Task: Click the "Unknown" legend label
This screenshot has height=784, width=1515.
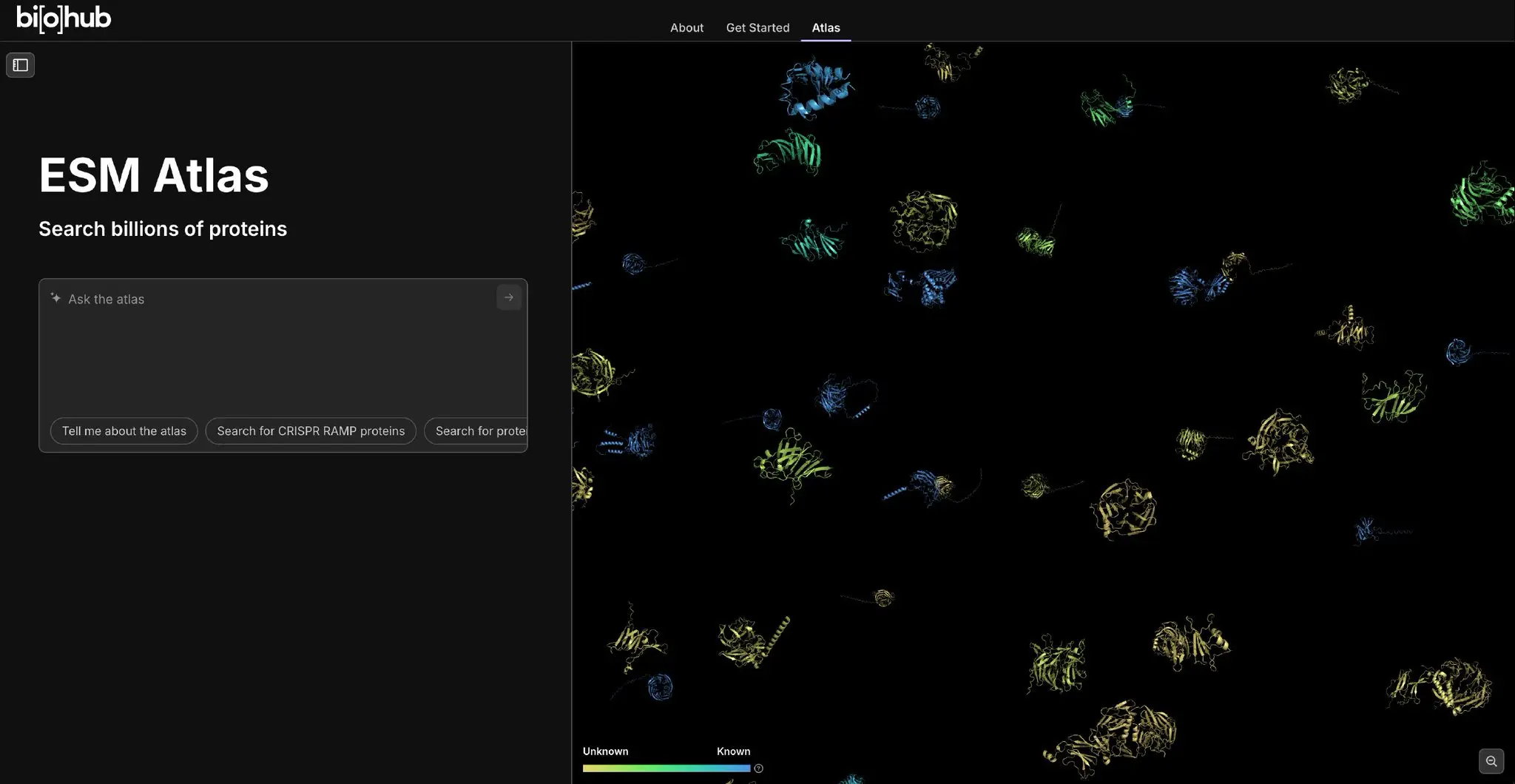Action: [x=605, y=751]
